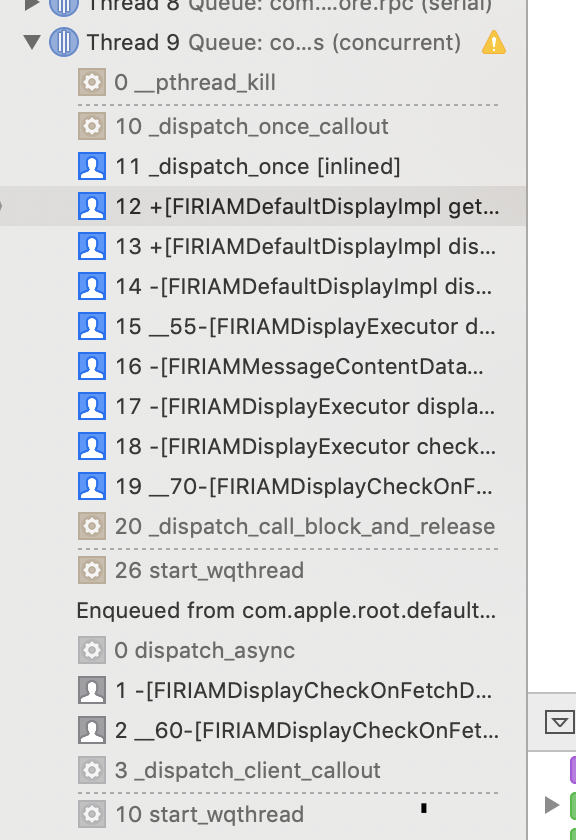The width and height of the screenshot is (576, 840).
Task: Click the gear icon beside frame 0 dispatch_async
Action: (92, 650)
